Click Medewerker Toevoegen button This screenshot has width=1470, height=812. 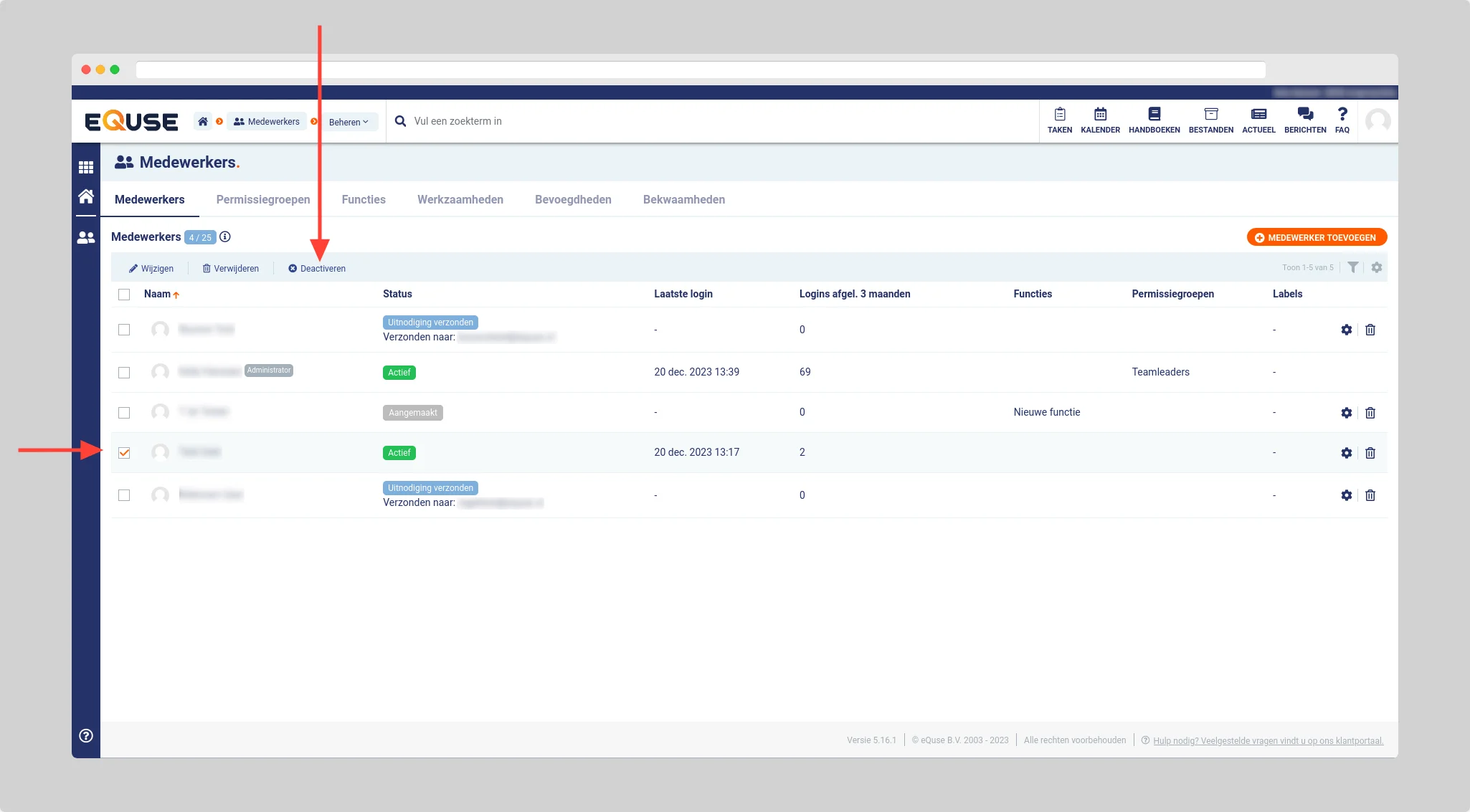[1317, 238]
